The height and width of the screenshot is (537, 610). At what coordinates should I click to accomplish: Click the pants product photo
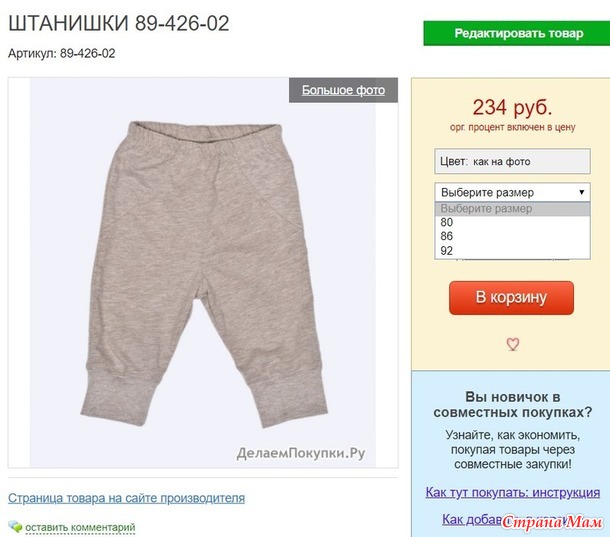pos(203,272)
